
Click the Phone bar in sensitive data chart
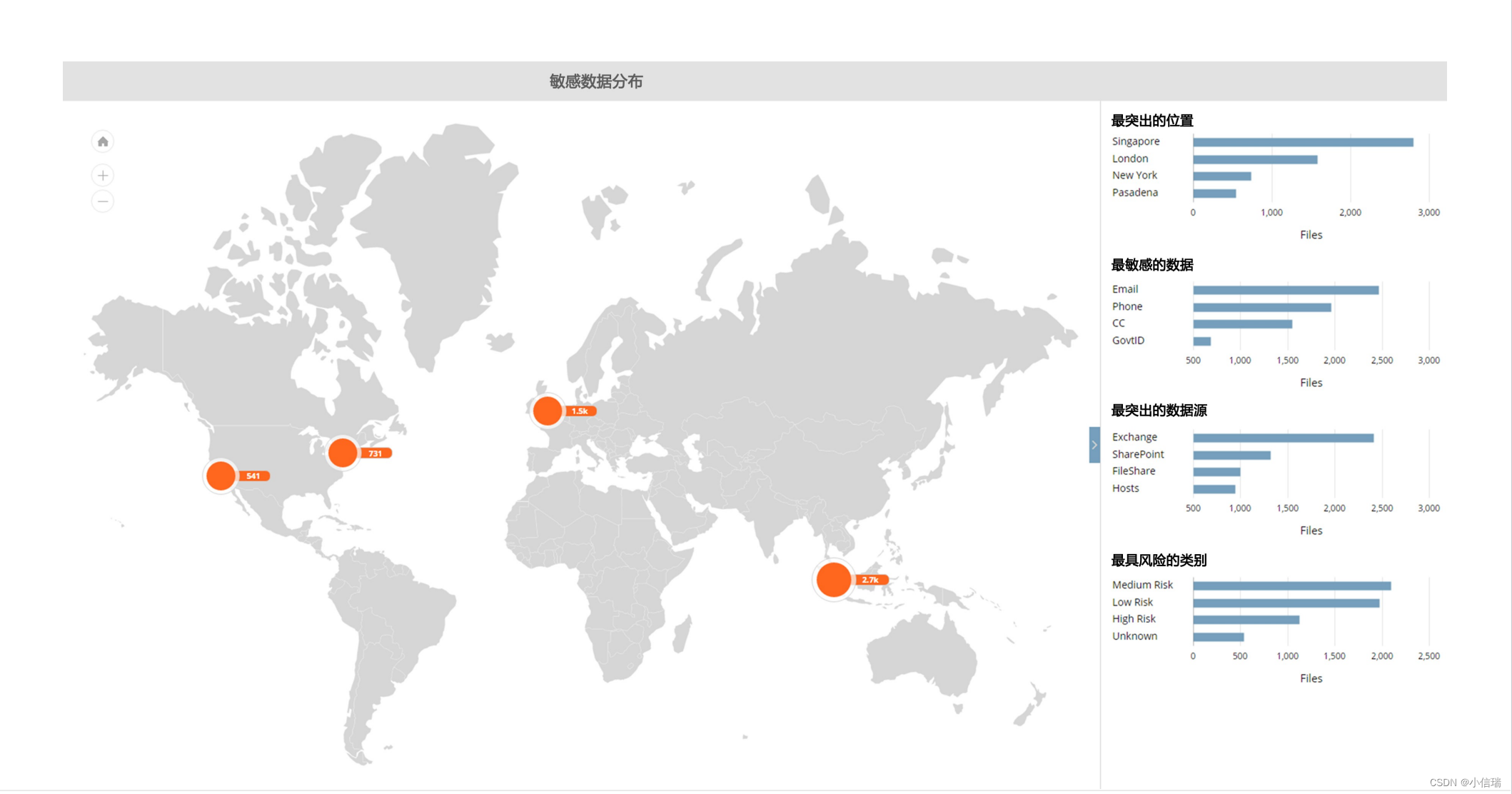point(1262,307)
